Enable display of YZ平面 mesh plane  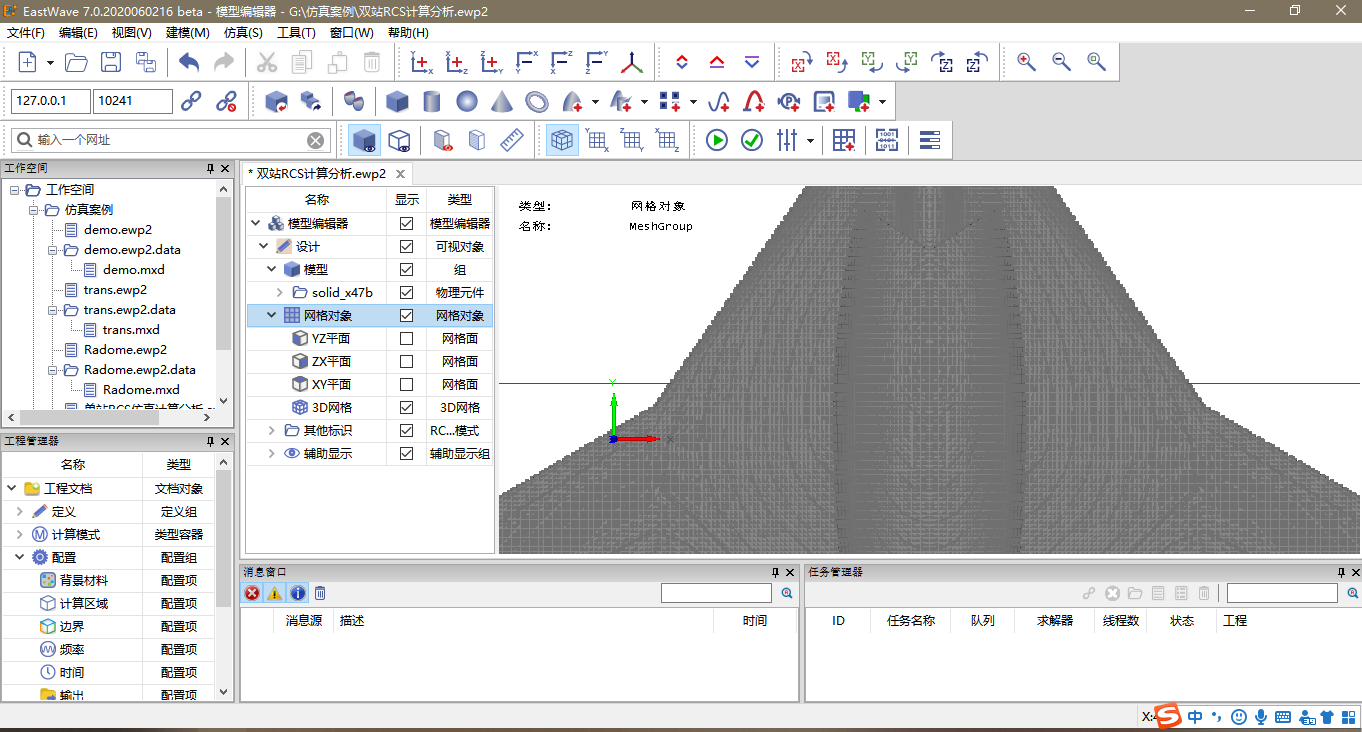[406, 338]
